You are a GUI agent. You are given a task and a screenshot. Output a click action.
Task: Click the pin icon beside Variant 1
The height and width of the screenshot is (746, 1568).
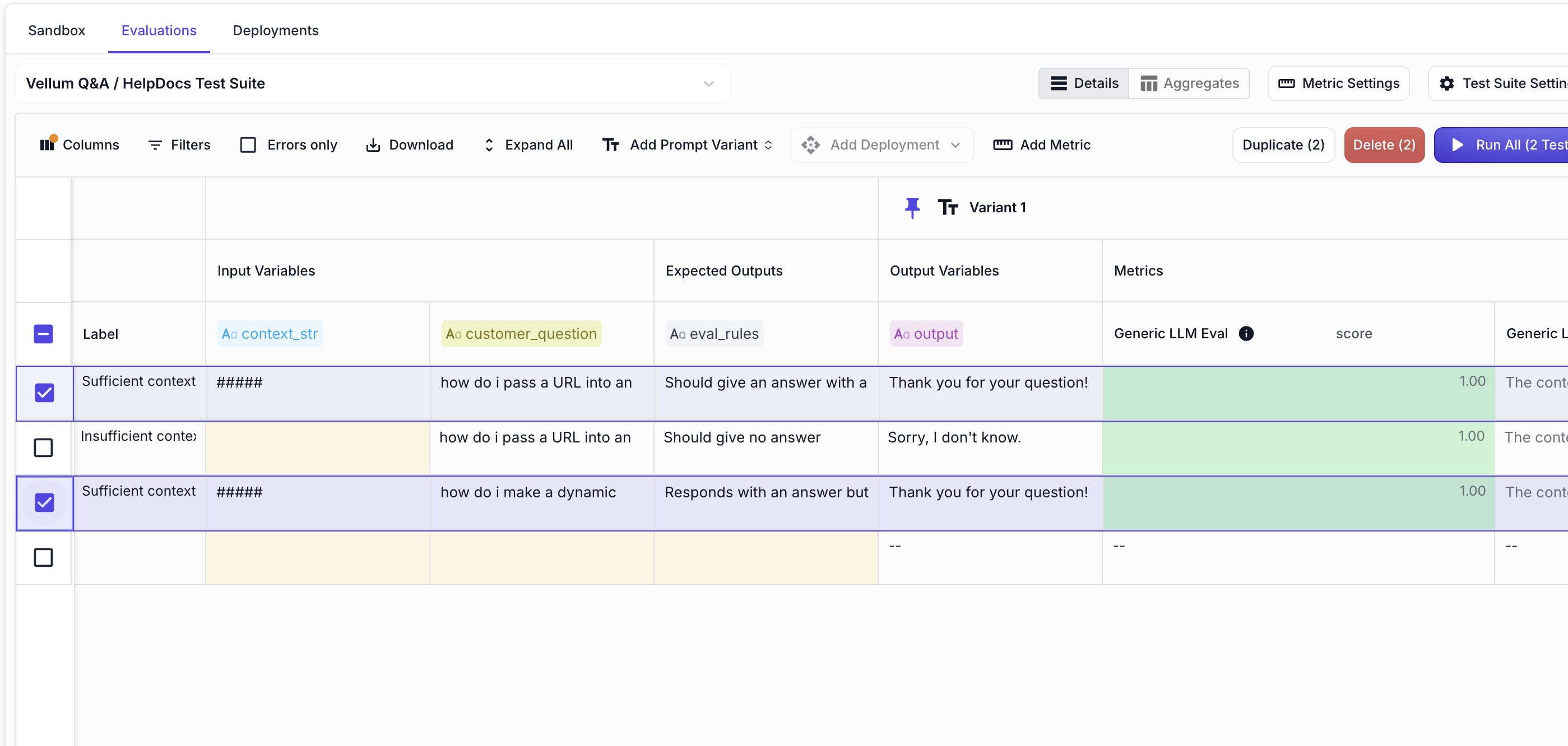pyautogui.click(x=912, y=207)
